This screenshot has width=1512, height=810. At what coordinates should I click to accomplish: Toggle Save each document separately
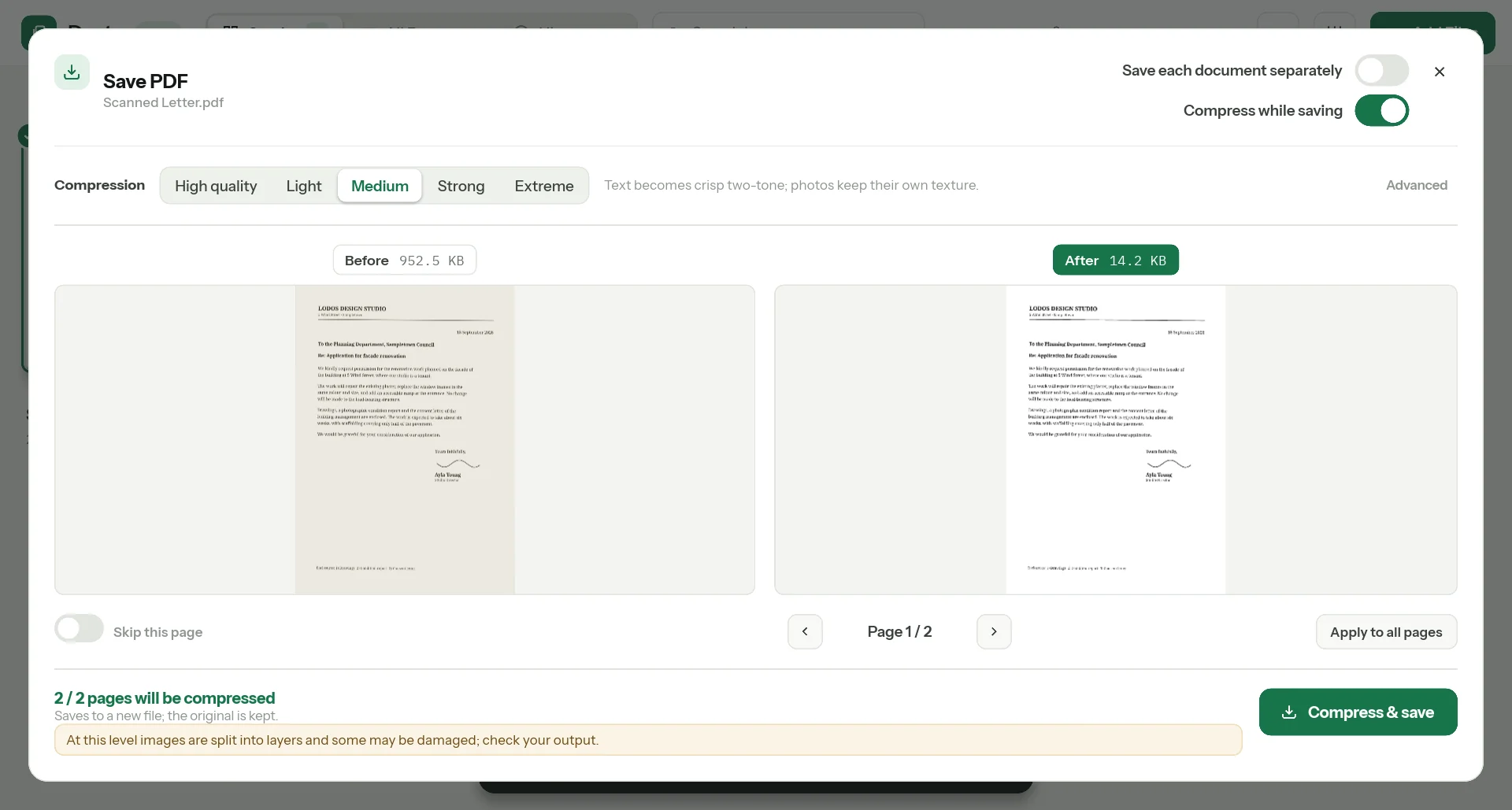1382,70
